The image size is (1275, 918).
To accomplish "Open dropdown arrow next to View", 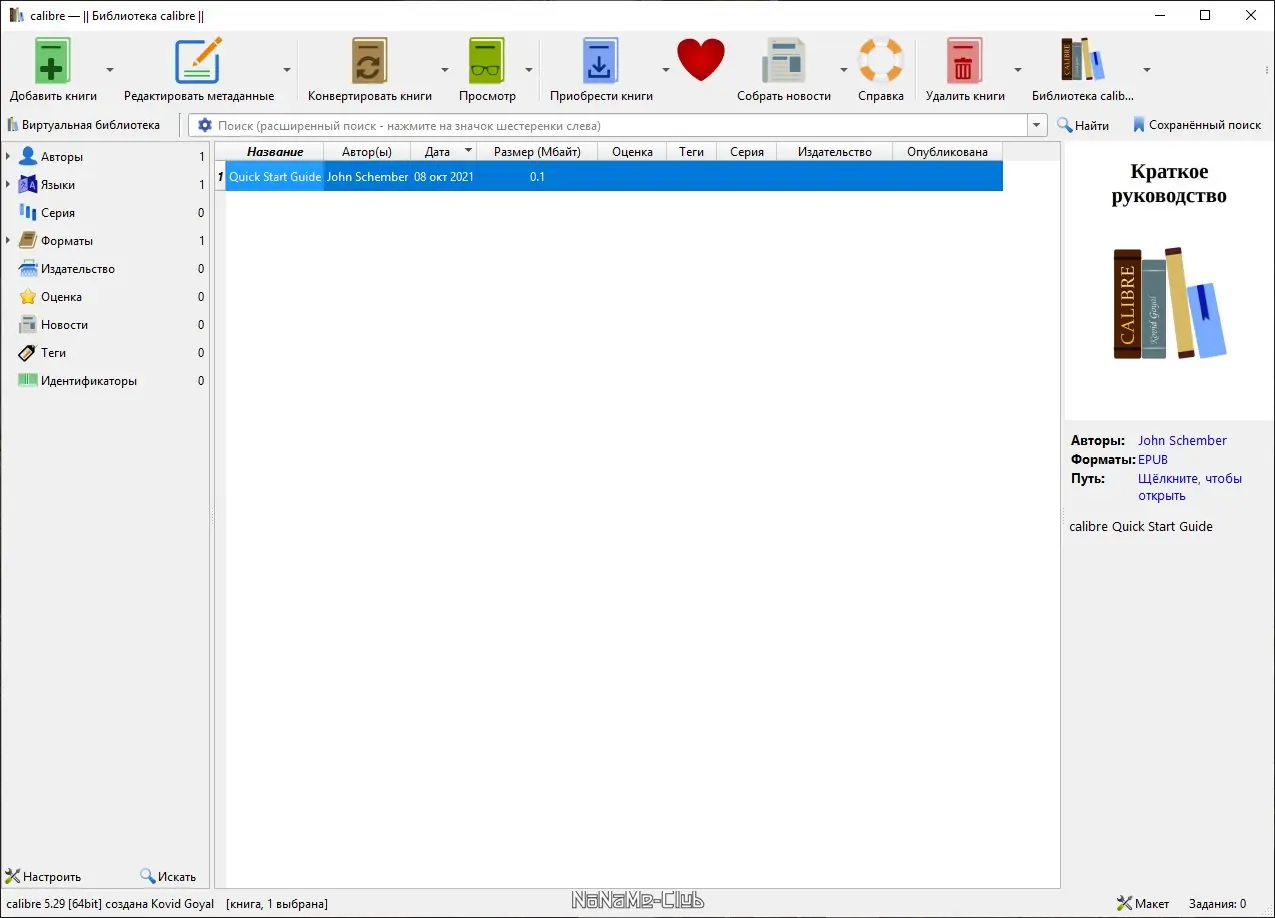I will tap(529, 70).
